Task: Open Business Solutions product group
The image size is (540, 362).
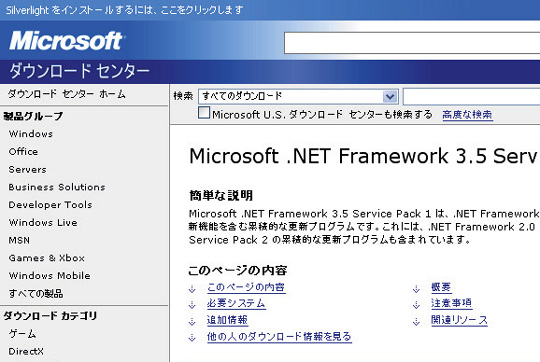Action: (57, 187)
